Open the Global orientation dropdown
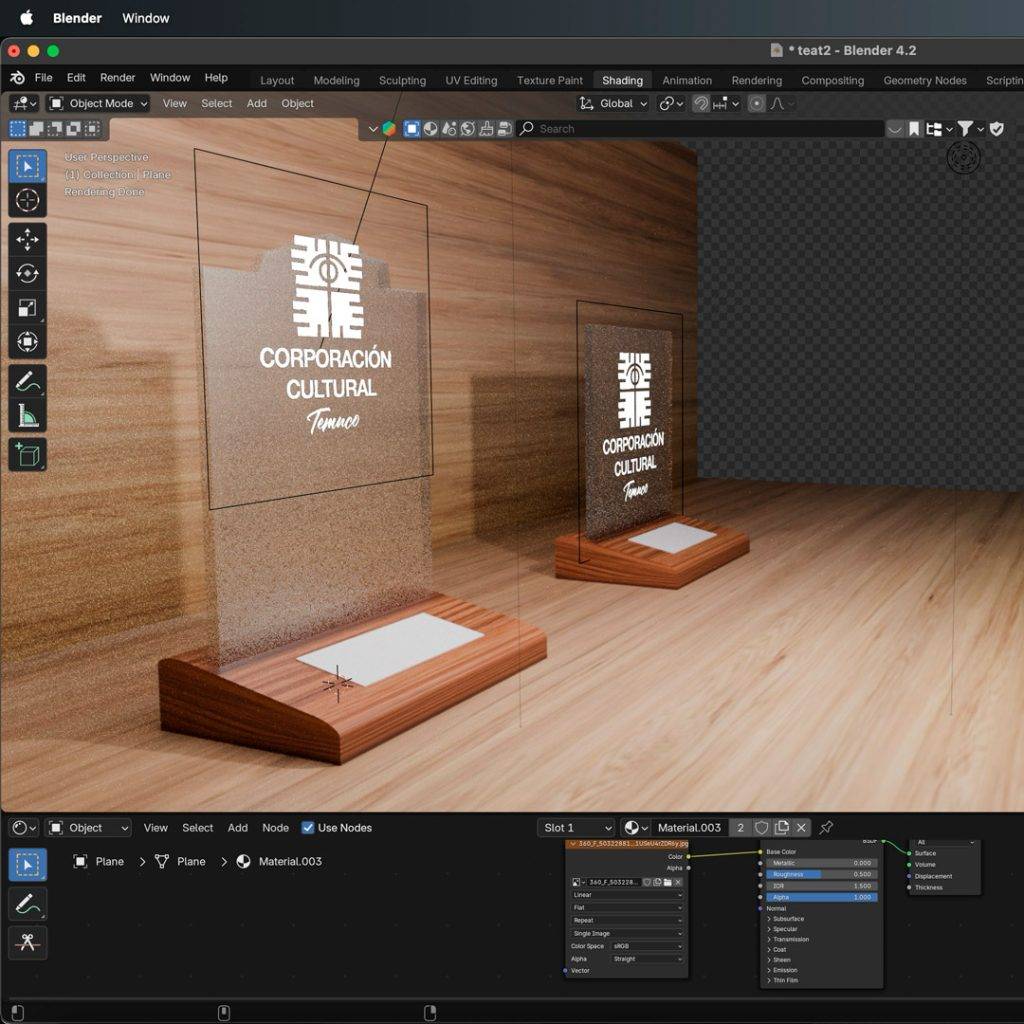Viewport: 1024px width, 1024px height. pos(613,103)
